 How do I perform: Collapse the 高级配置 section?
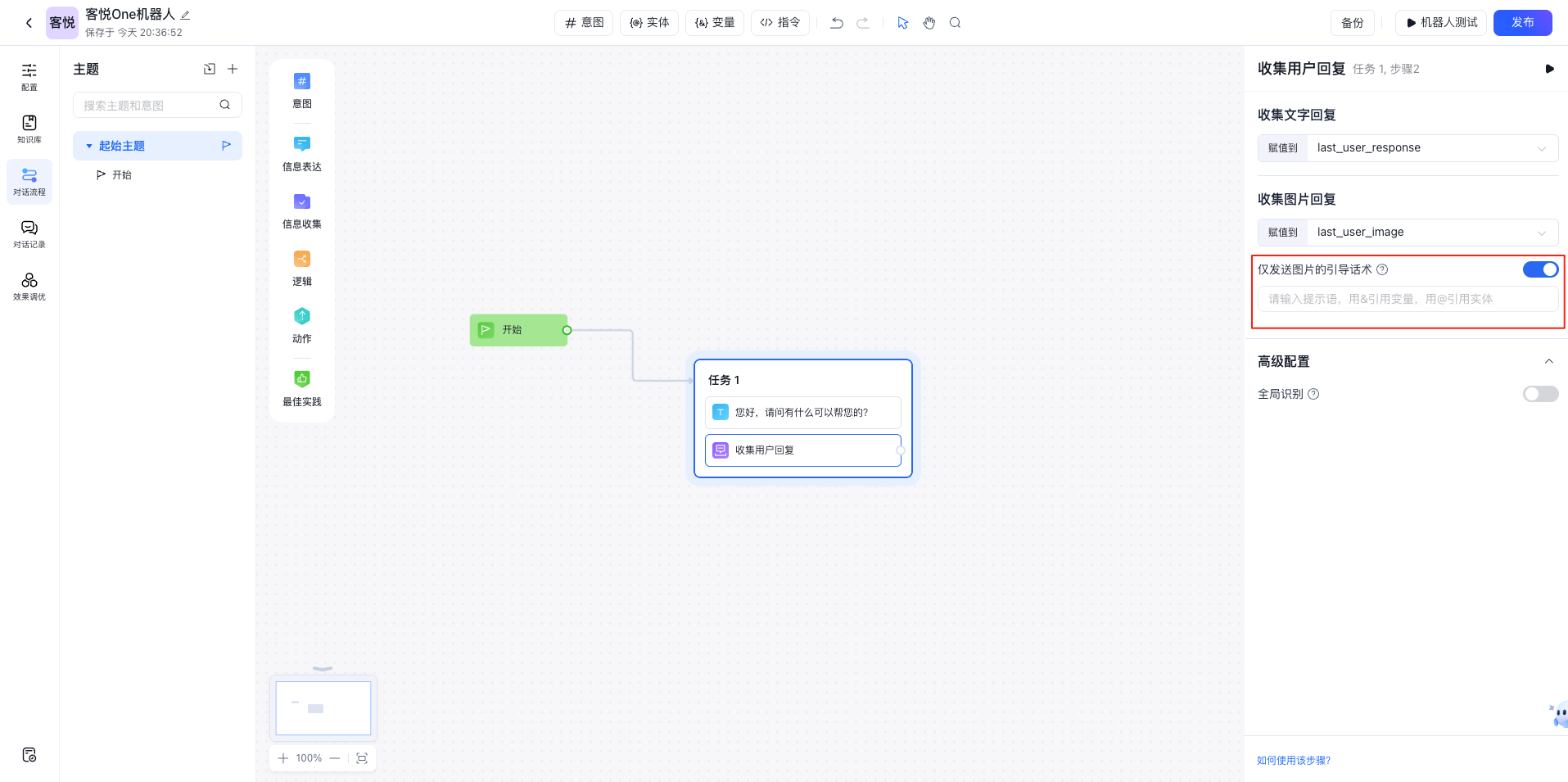coord(1548,361)
